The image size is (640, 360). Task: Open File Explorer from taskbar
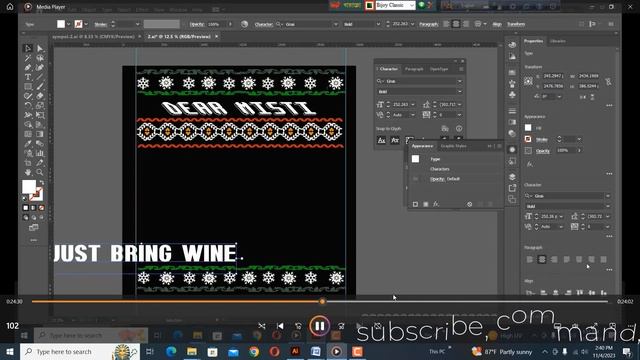click(192, 351)
